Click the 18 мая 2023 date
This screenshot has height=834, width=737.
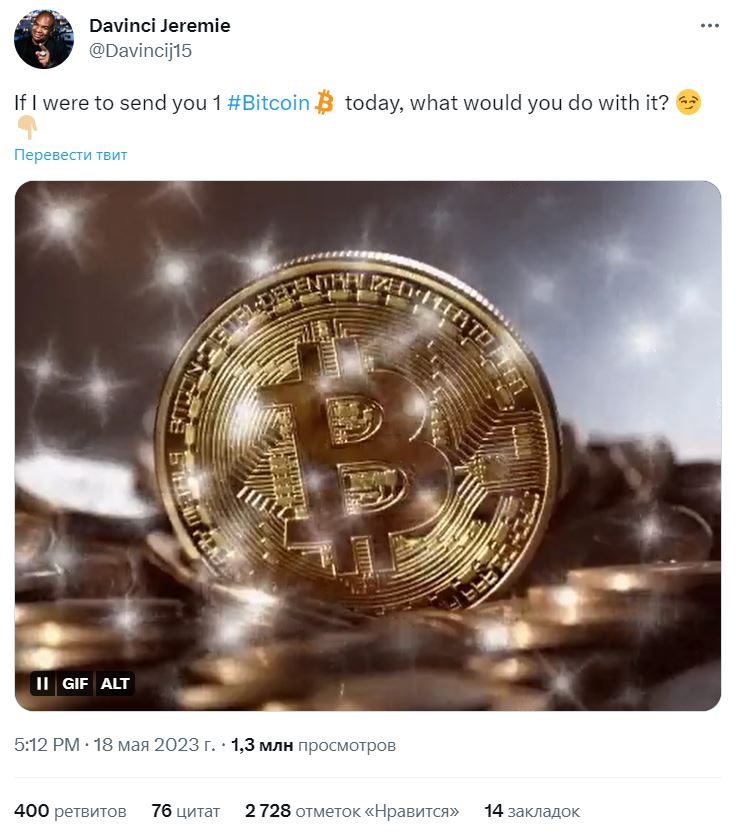click(155, 745)
